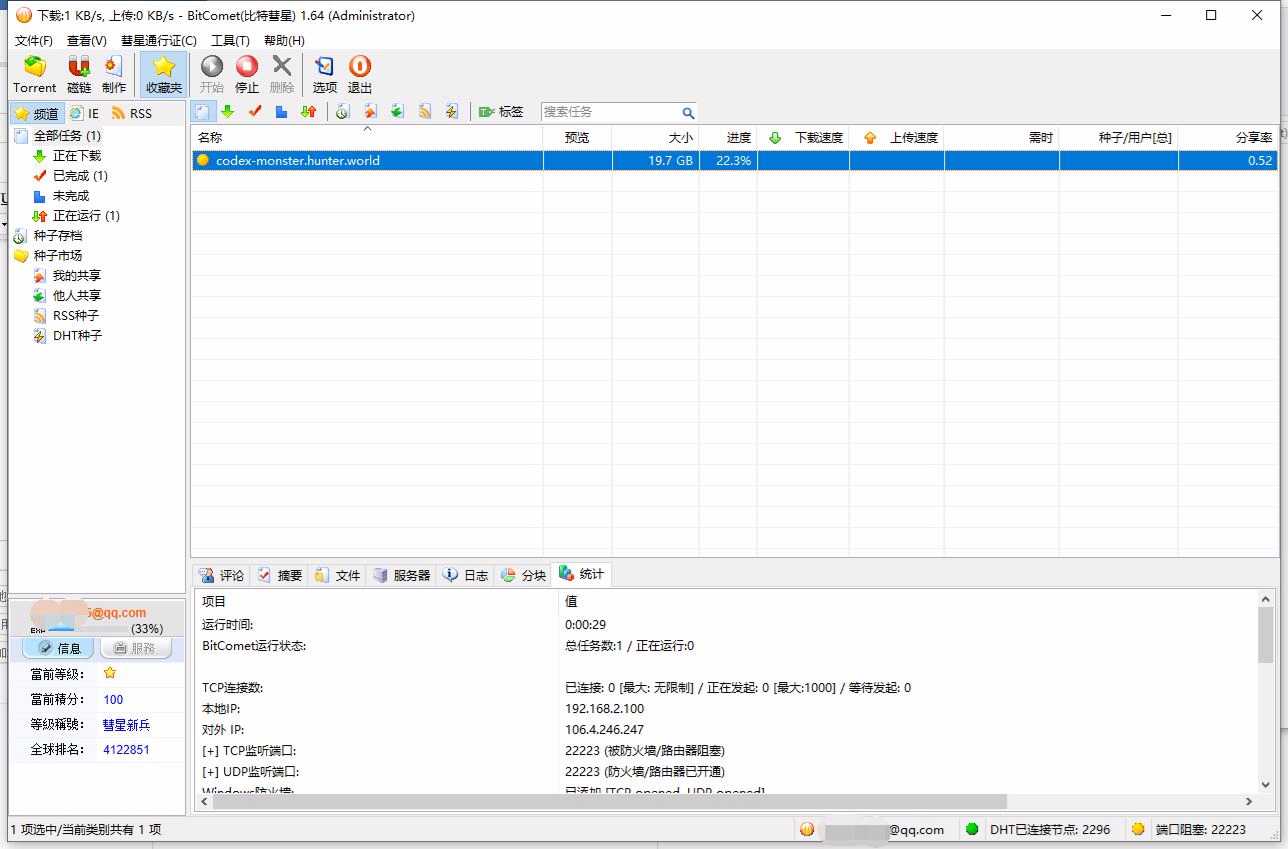The image size is (1288, 849).
Task: Select 种子市场 in the tree
Action: [x=58, y=255]
